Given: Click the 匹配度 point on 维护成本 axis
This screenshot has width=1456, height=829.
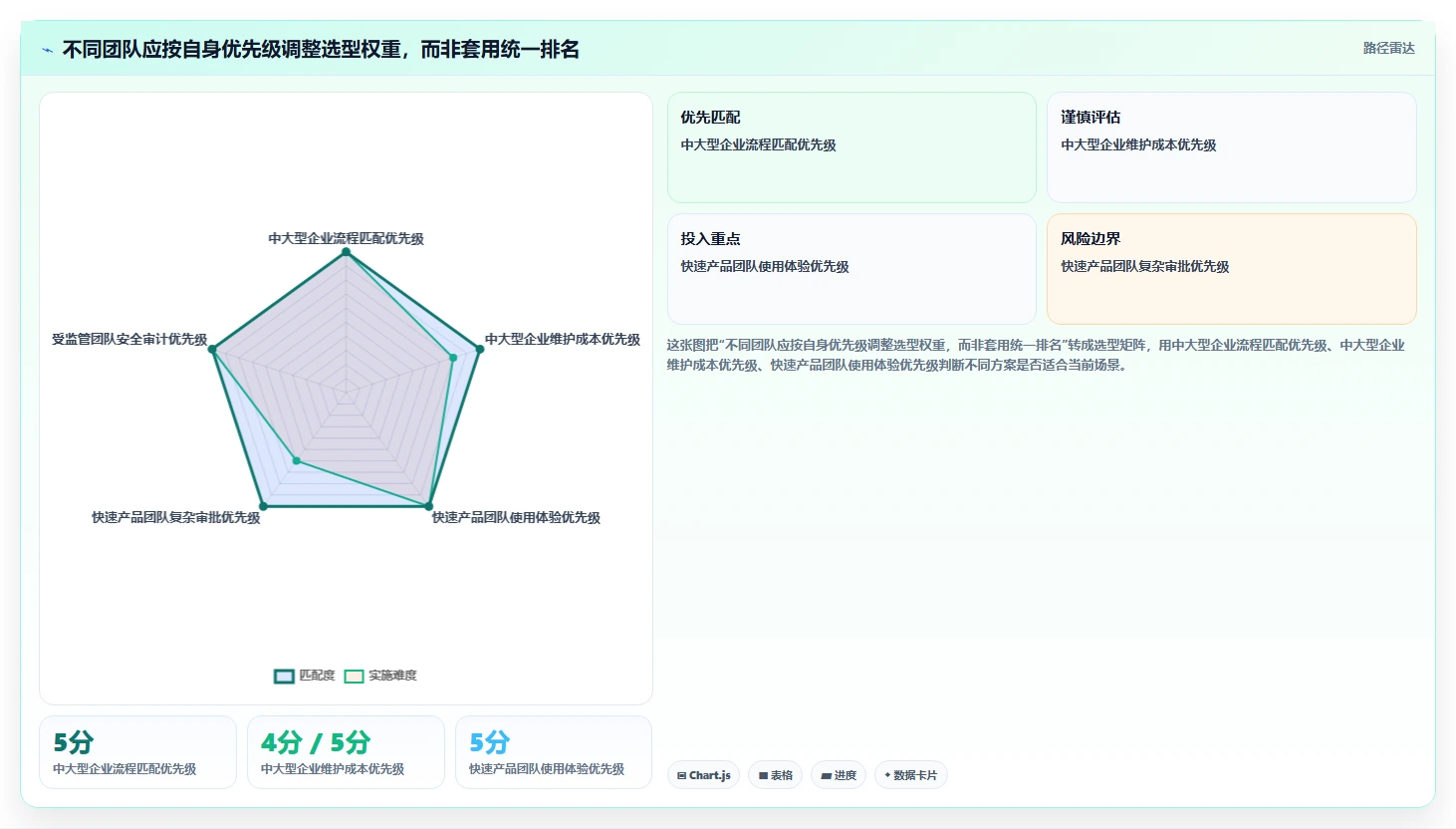Looking at the screenshot, I should (479, 349).
